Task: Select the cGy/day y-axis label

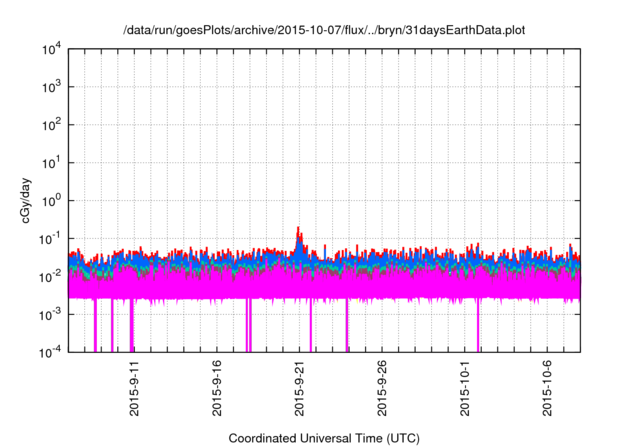Action: coord(26,200)
